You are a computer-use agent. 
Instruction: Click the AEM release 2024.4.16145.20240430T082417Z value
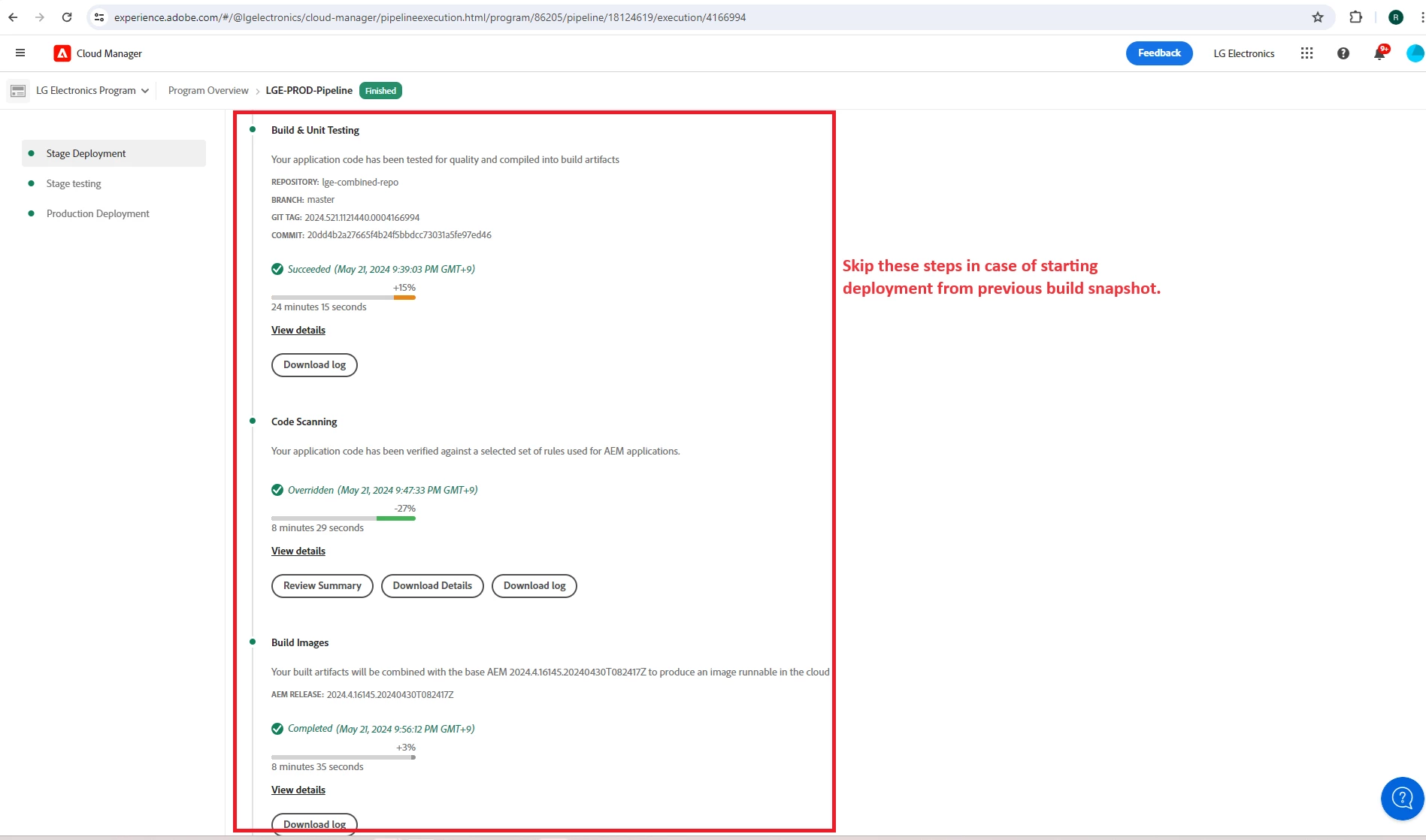pyautogui.click(x=390, y=694)
